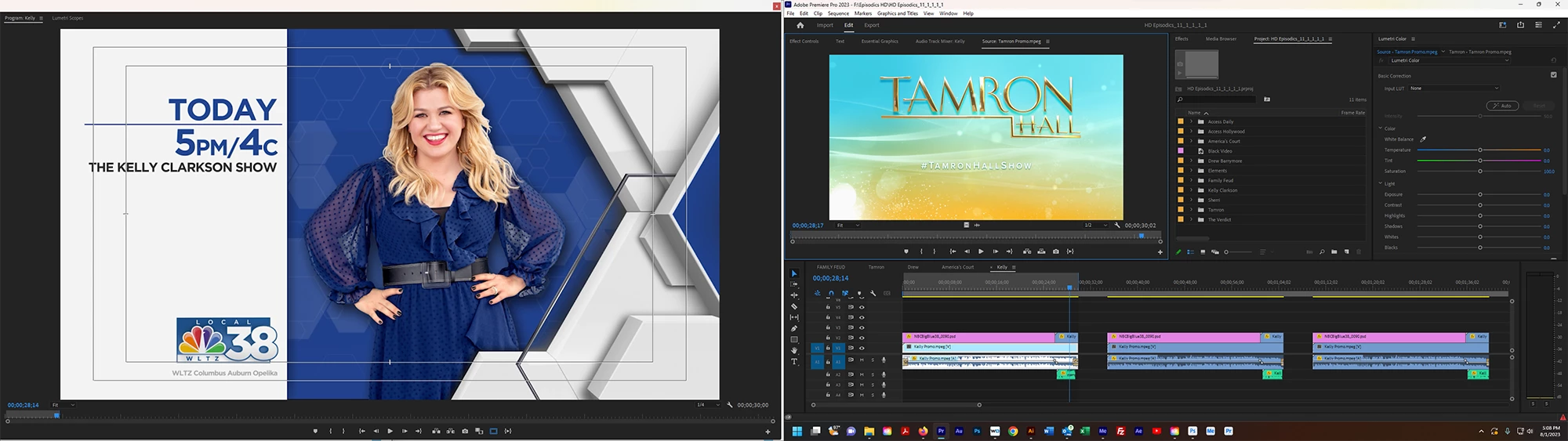Toggle Basic Correction checkbox

pos(1553,75)
